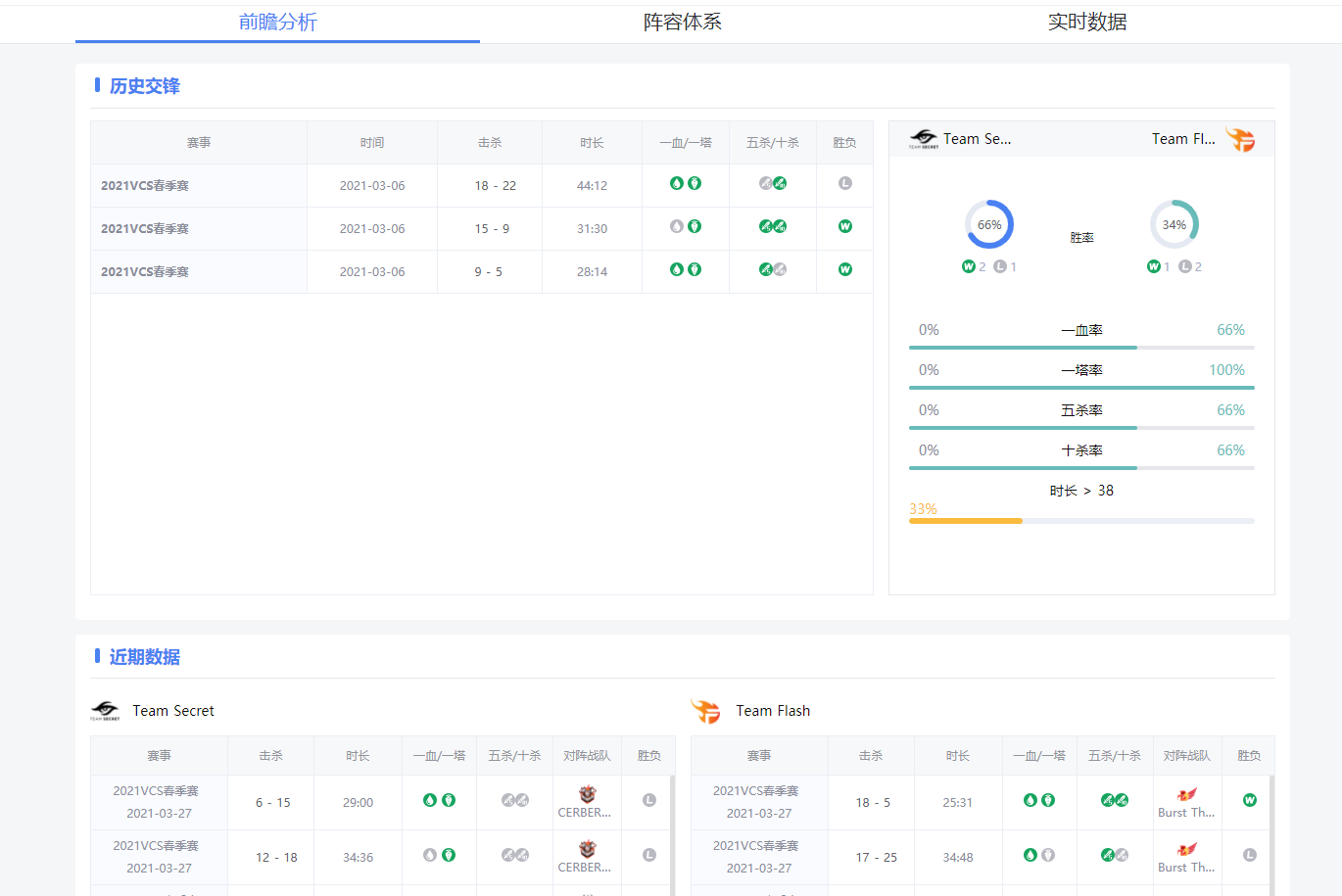The width and height of the screenshot is (1342, 896).
Task: Click the orange 时长 > 38 progress bar
Action: tap(1081, 521)
